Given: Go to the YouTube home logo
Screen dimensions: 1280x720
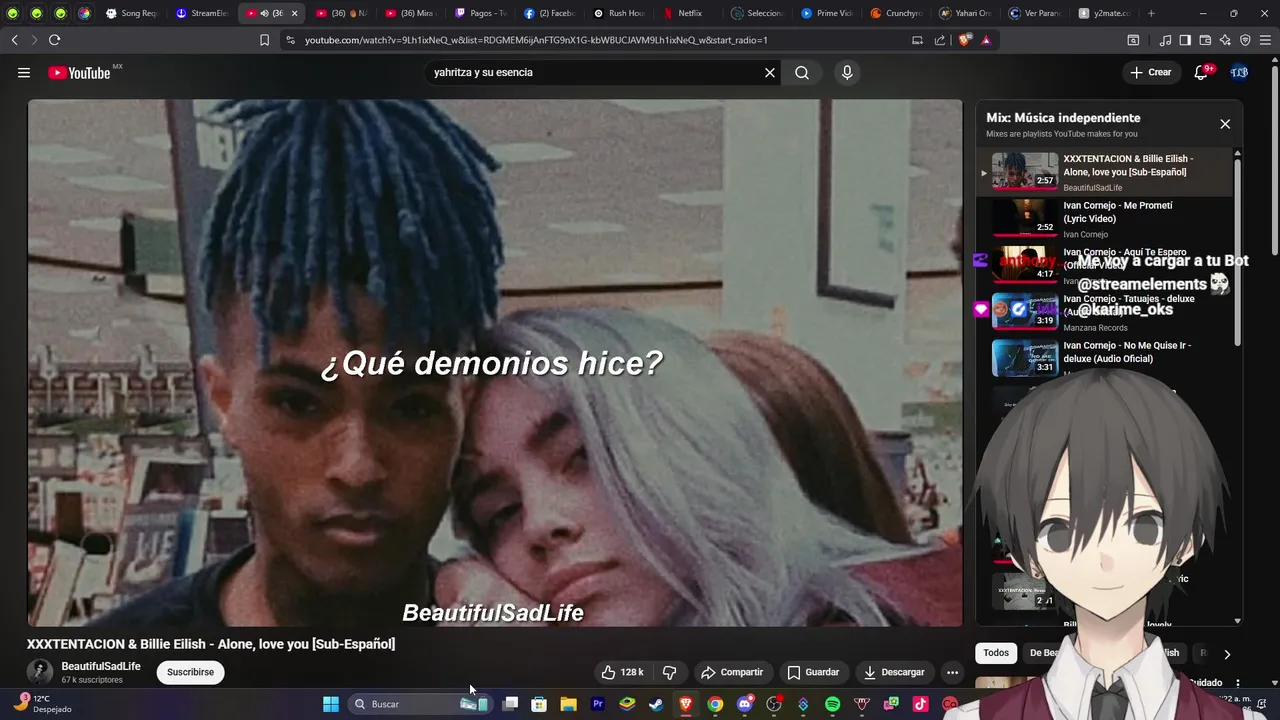Looking at the screenshot, I should tap(79, 72).
